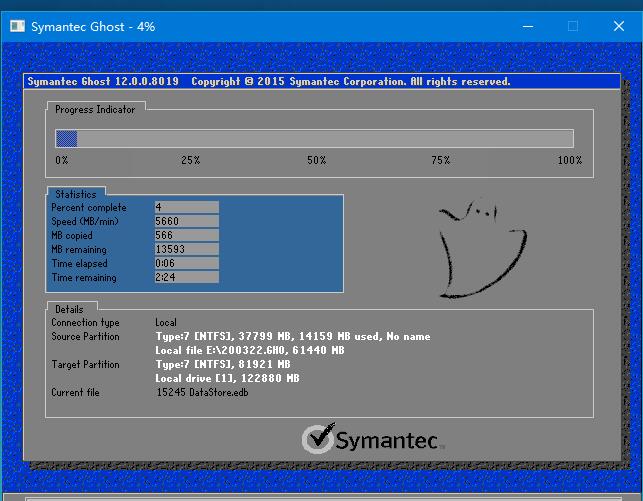This screenshot has height=501, width=643.
Task: Click the 50% progress scale label
Action: tap(317, 160)
